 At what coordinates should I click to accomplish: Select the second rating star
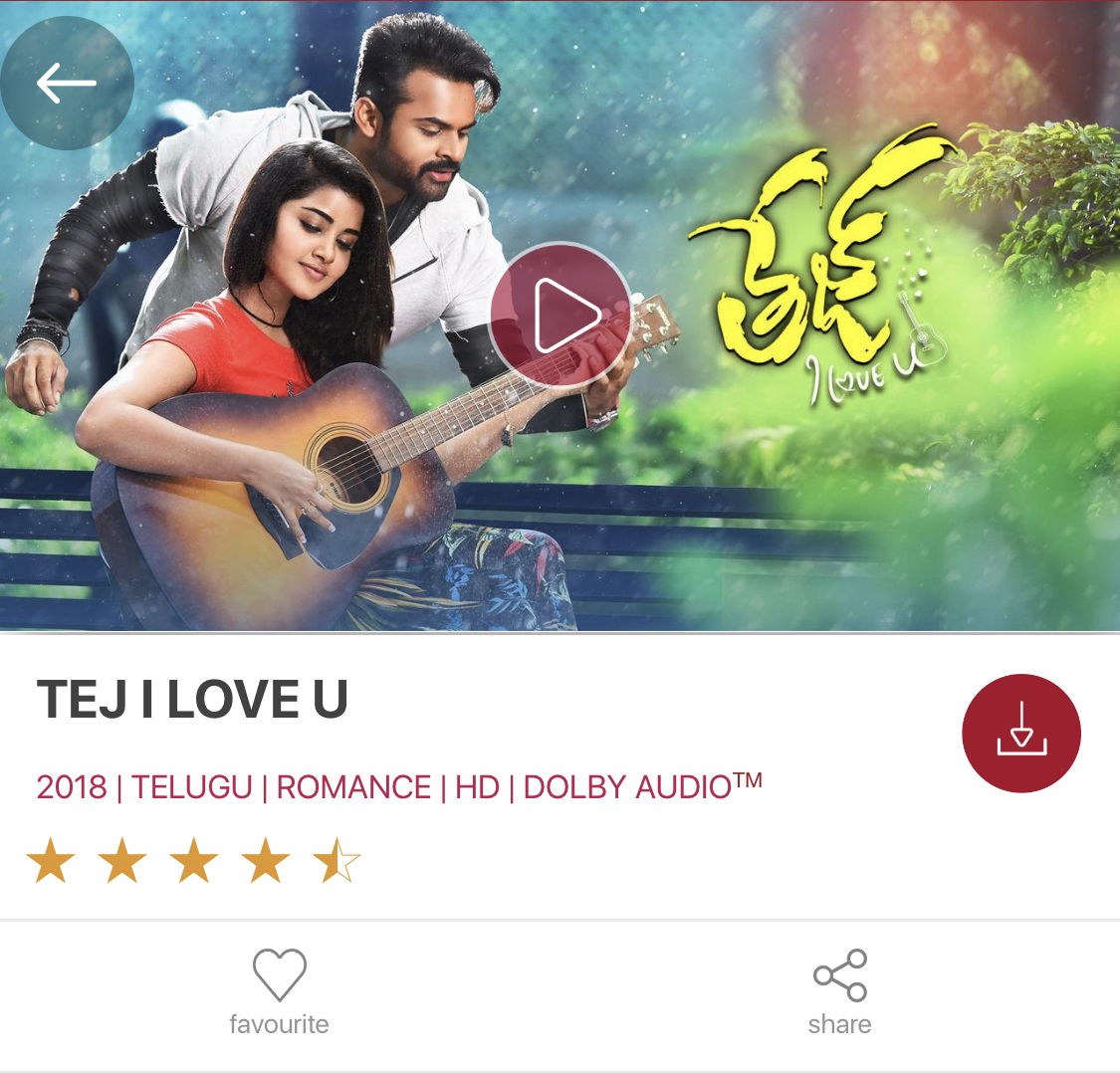point(122,861)
